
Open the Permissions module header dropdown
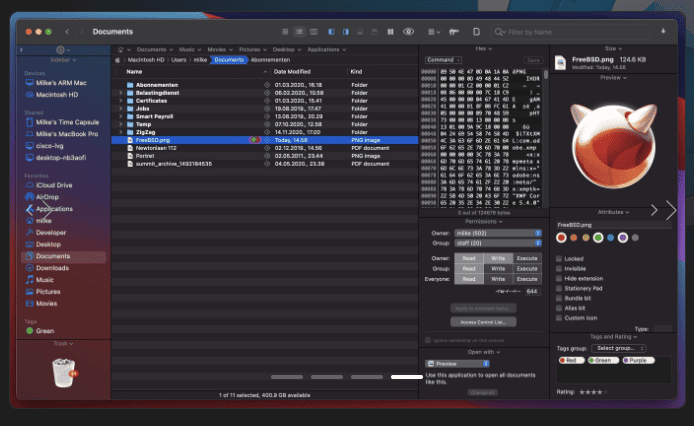[483, 221]
